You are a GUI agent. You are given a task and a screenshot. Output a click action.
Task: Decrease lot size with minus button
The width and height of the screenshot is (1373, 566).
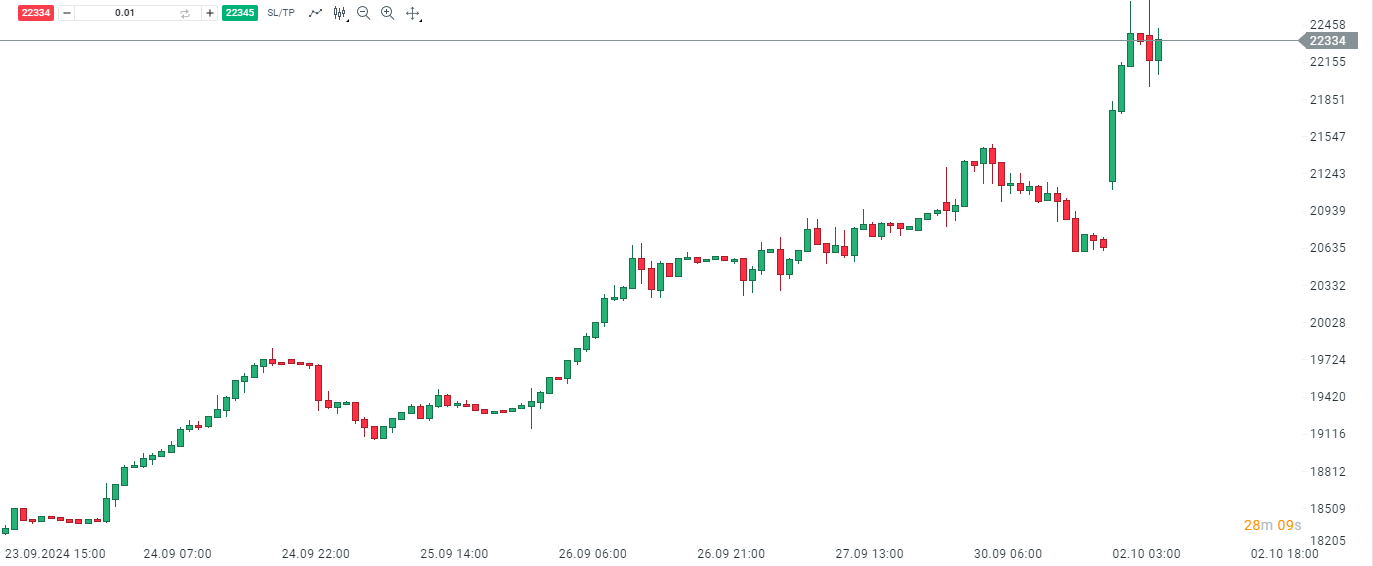(x=67, y=13)
